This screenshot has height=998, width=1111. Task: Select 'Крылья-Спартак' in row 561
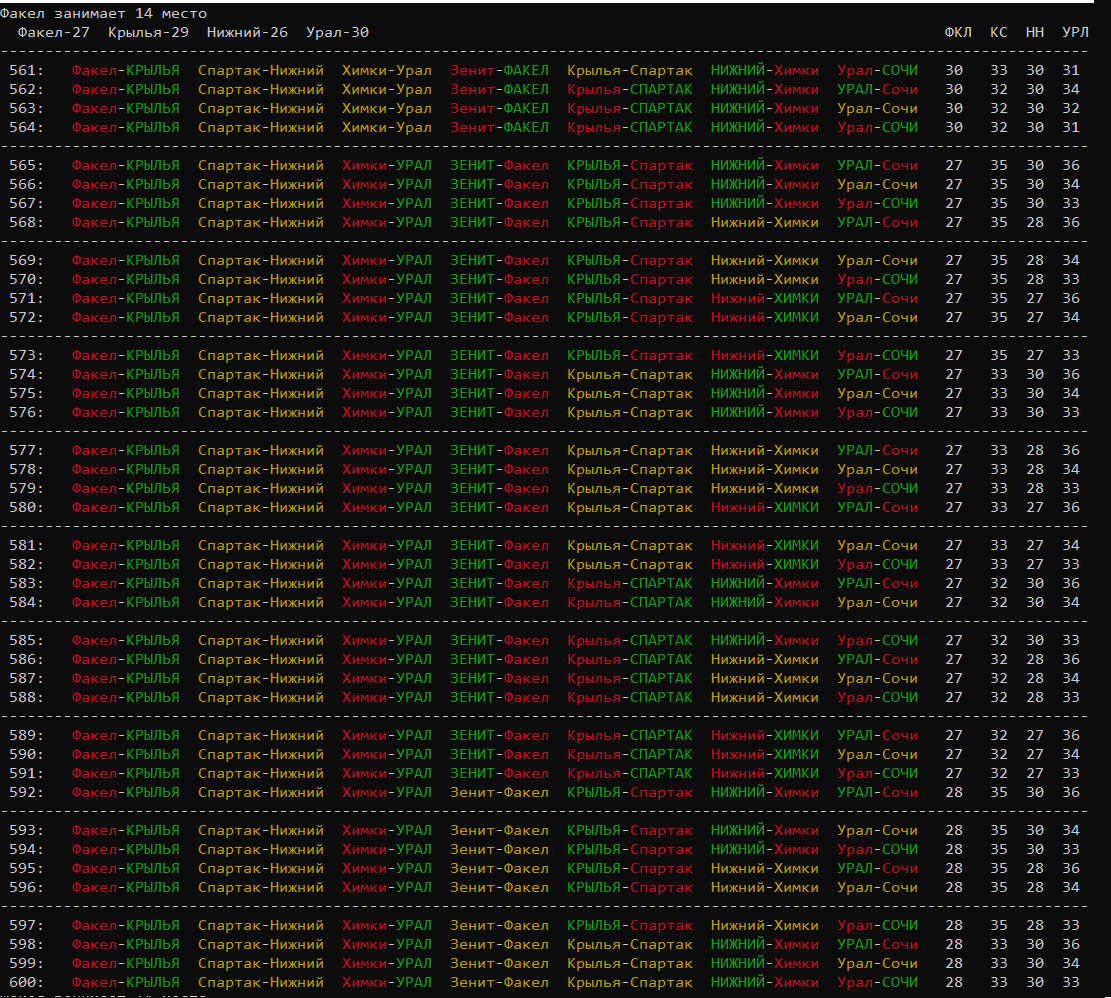[630, 71]
